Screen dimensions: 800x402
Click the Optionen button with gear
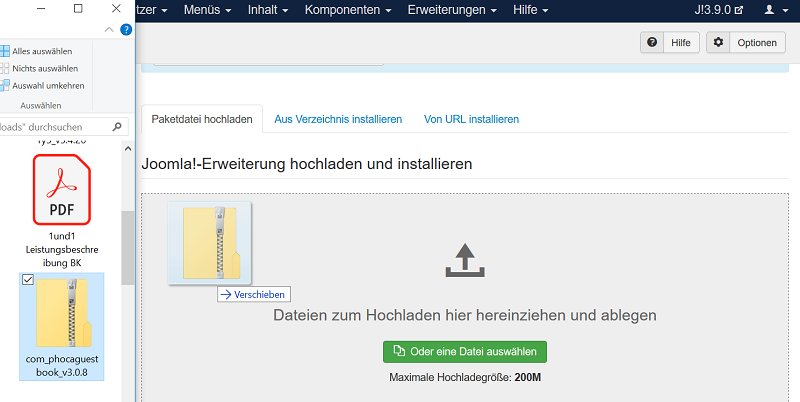click(746, 43)
